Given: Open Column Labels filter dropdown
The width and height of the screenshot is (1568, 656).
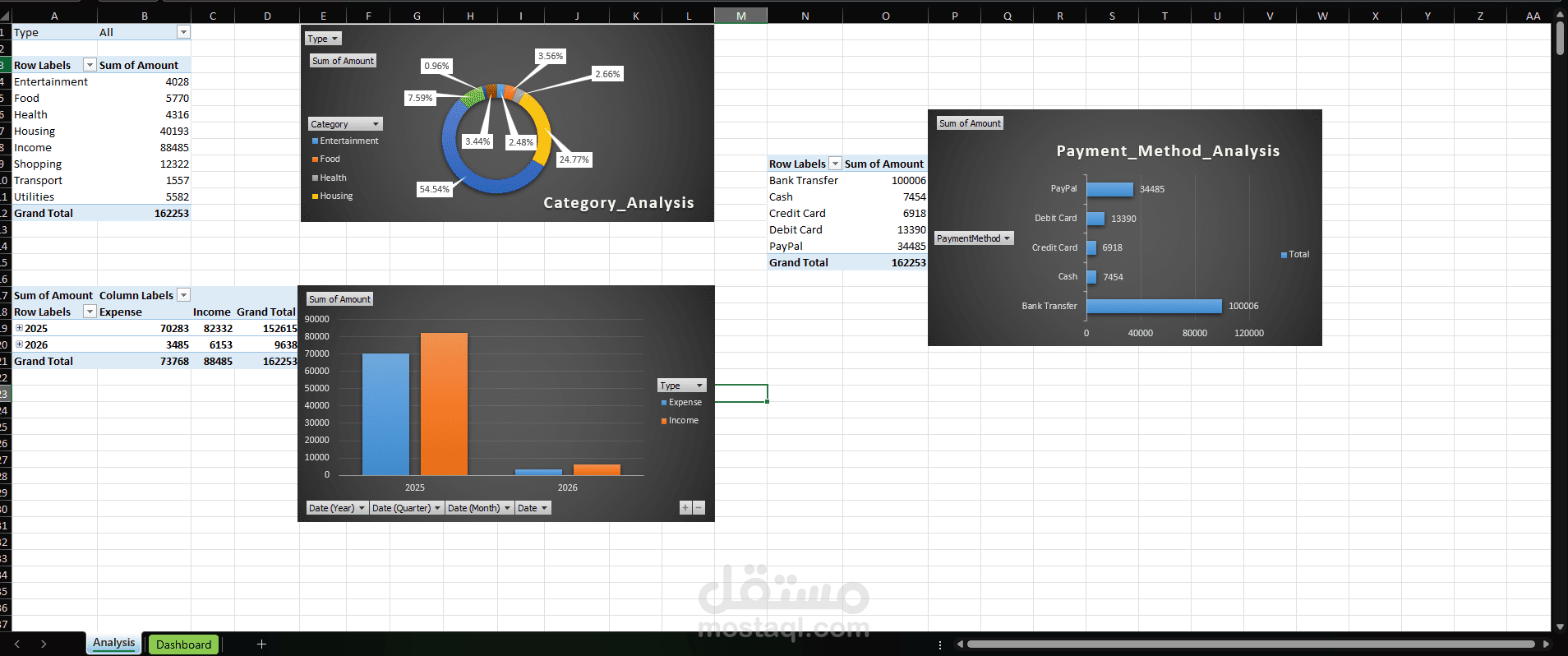Looking at the screenshot, I should [183, 295].
